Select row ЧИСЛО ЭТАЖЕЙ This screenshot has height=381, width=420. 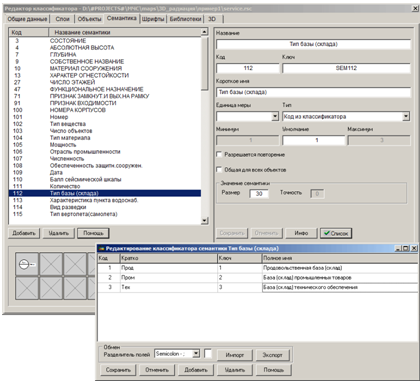coord(105,82)
